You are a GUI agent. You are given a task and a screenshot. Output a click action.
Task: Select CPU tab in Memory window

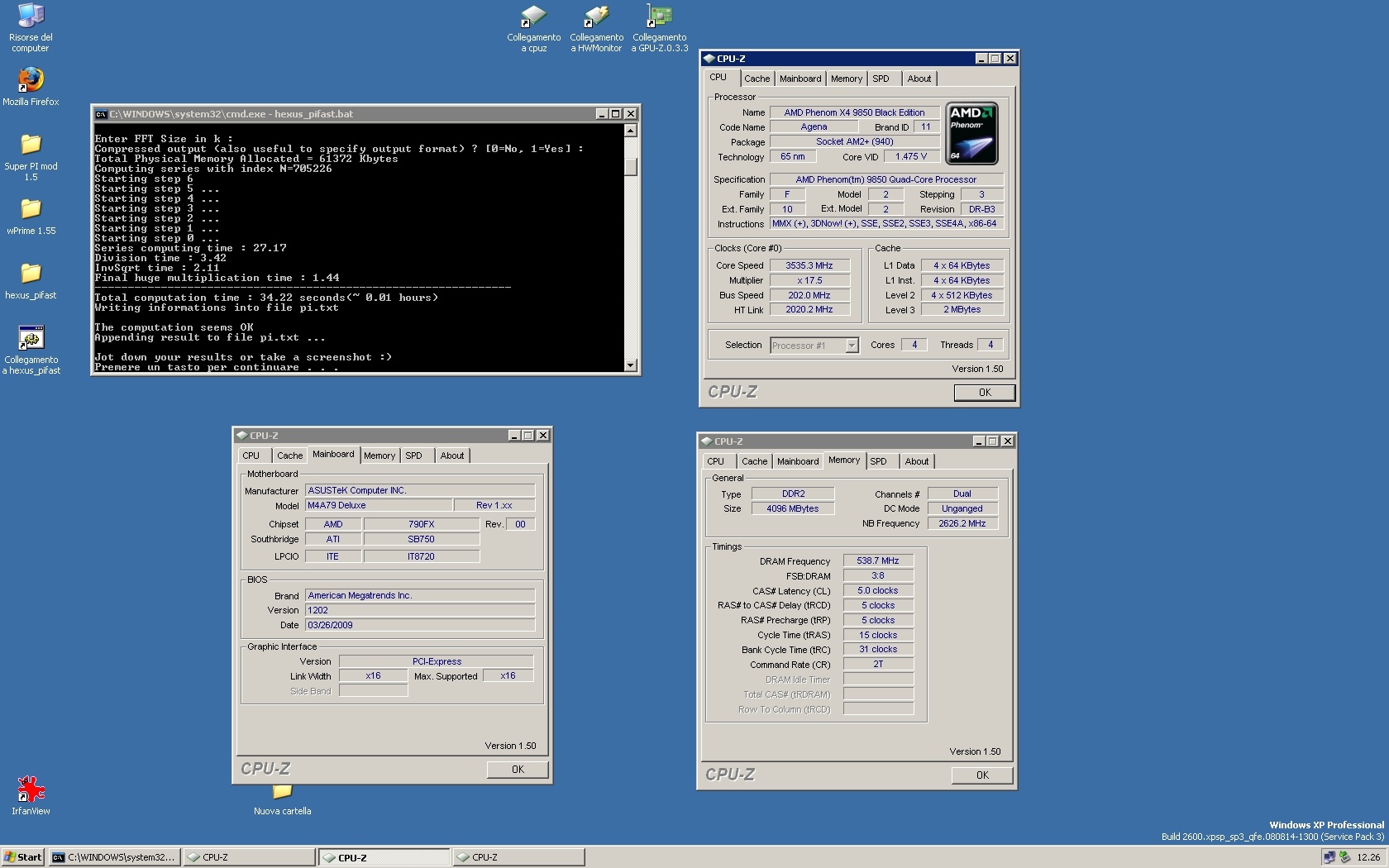tap(716, 461)
